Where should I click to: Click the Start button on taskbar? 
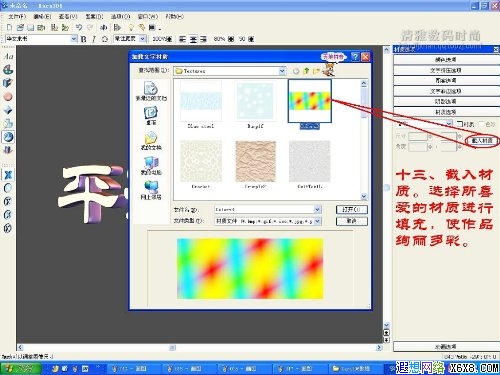tap(21, 368)
